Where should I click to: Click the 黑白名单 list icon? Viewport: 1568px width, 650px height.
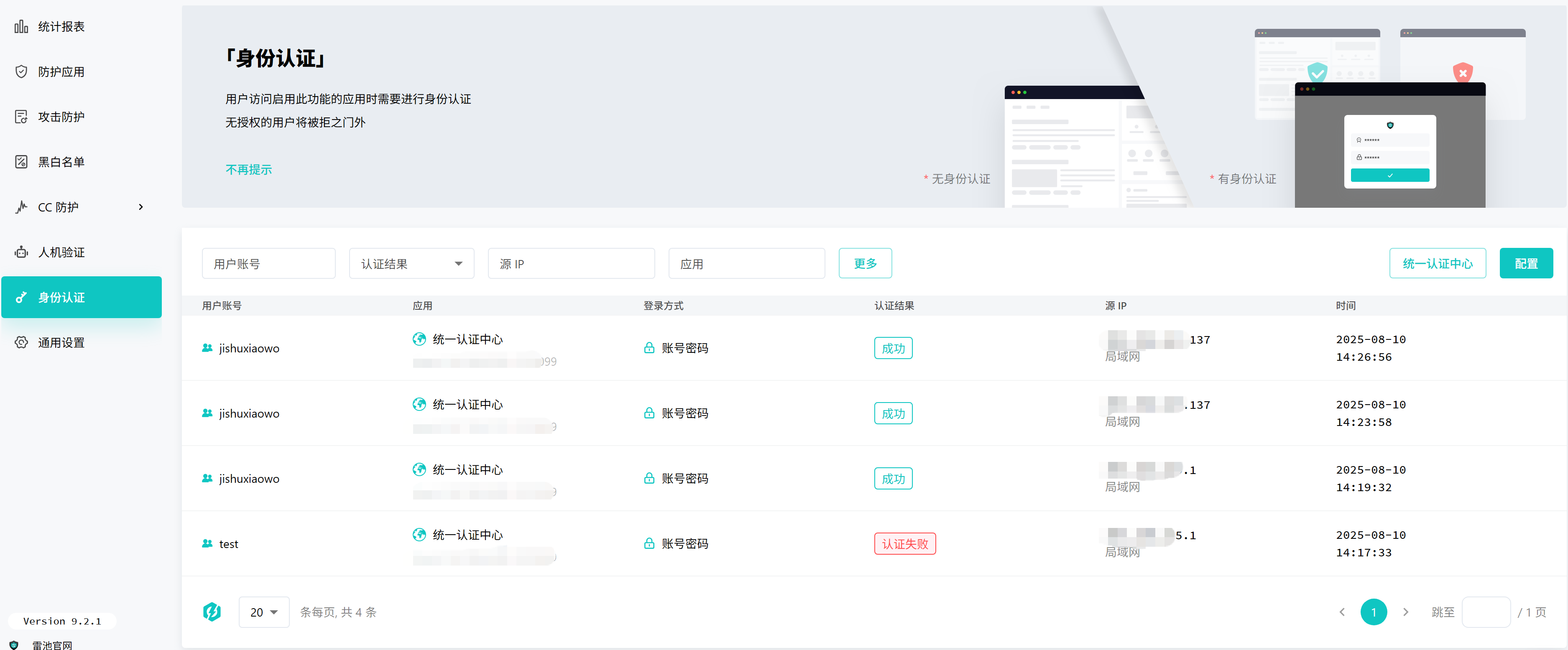click(x=21, y=162)
